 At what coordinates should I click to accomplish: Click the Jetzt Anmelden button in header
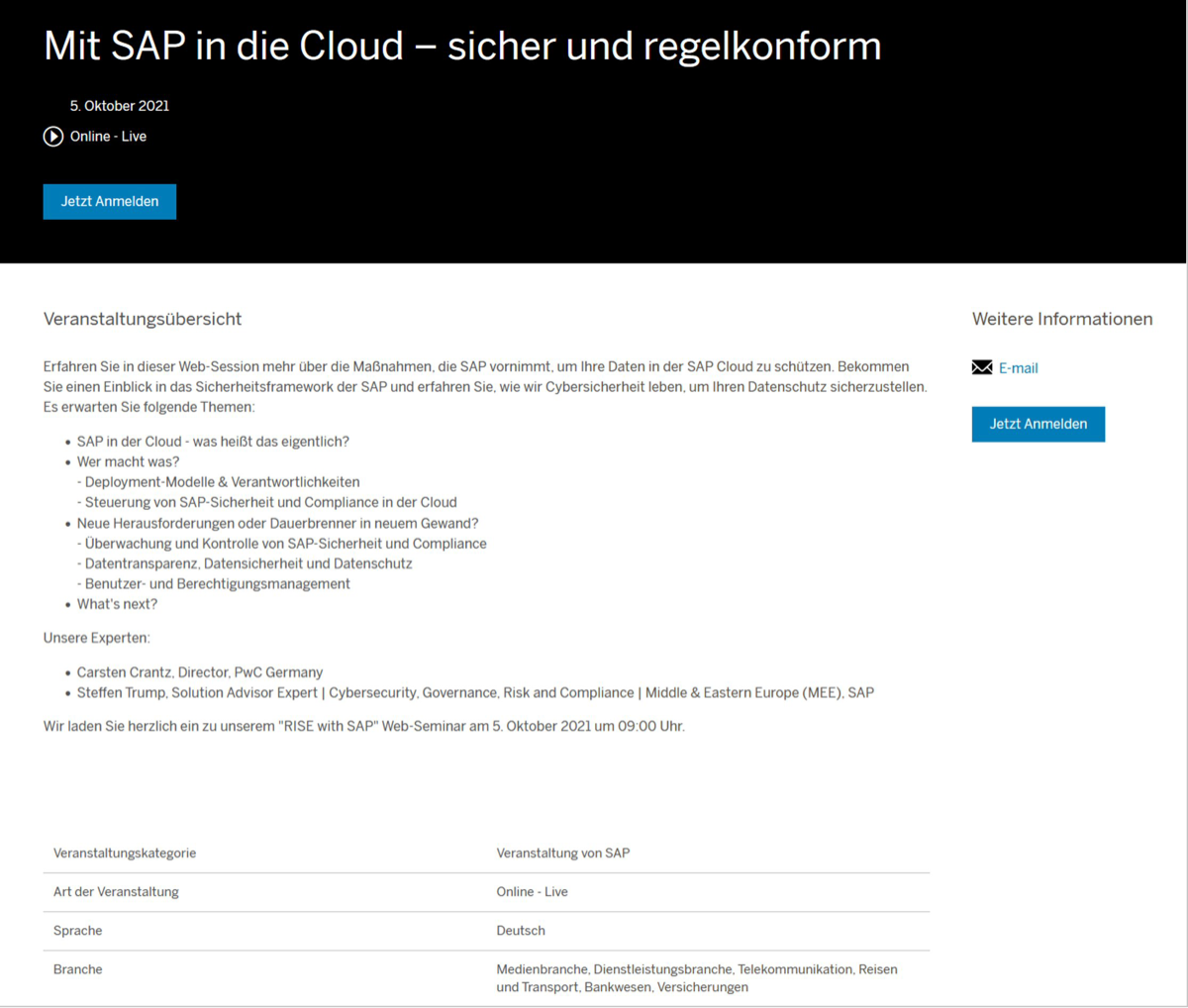[x=110, y=201]
